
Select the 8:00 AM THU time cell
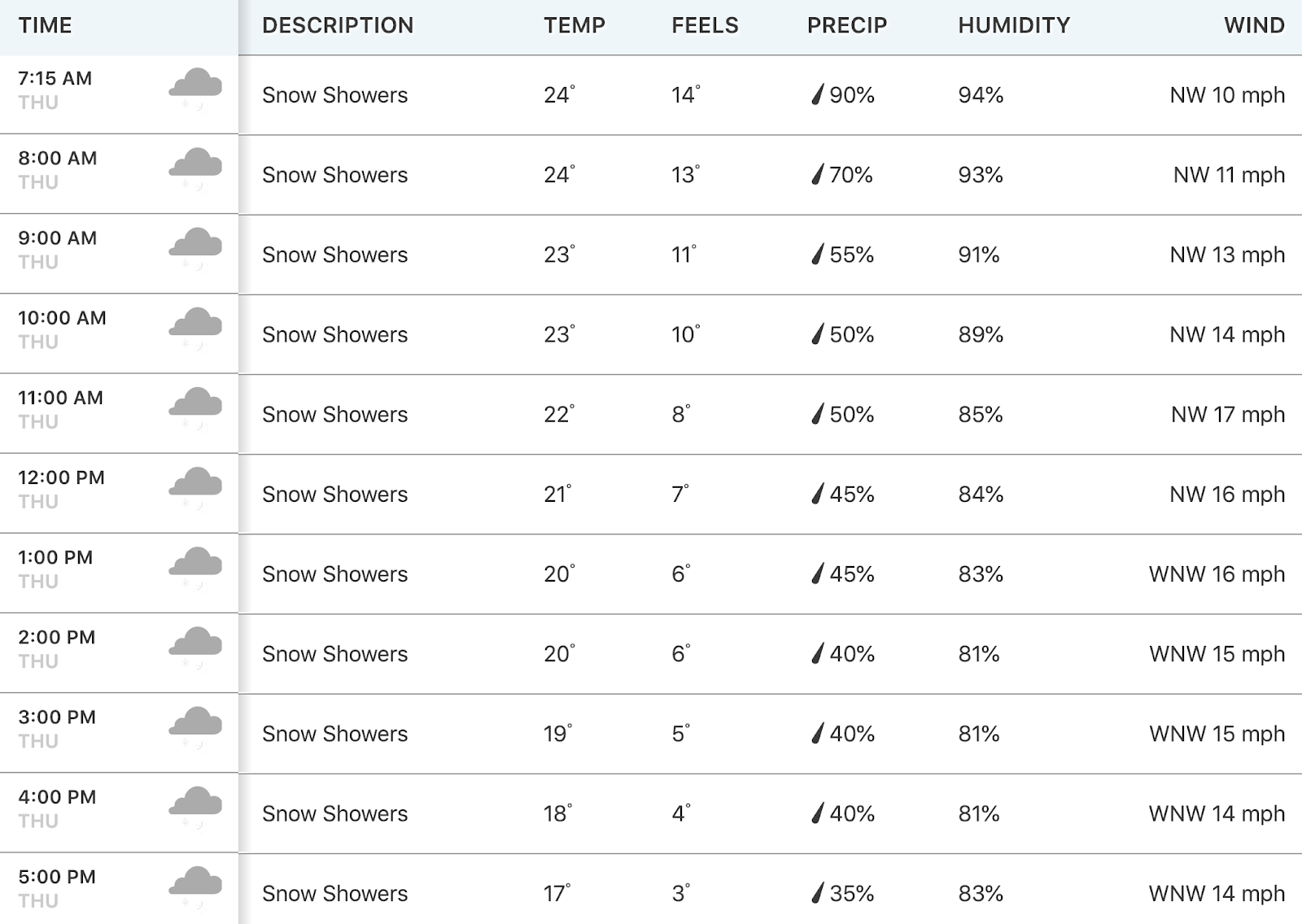(x=119, y=174)
